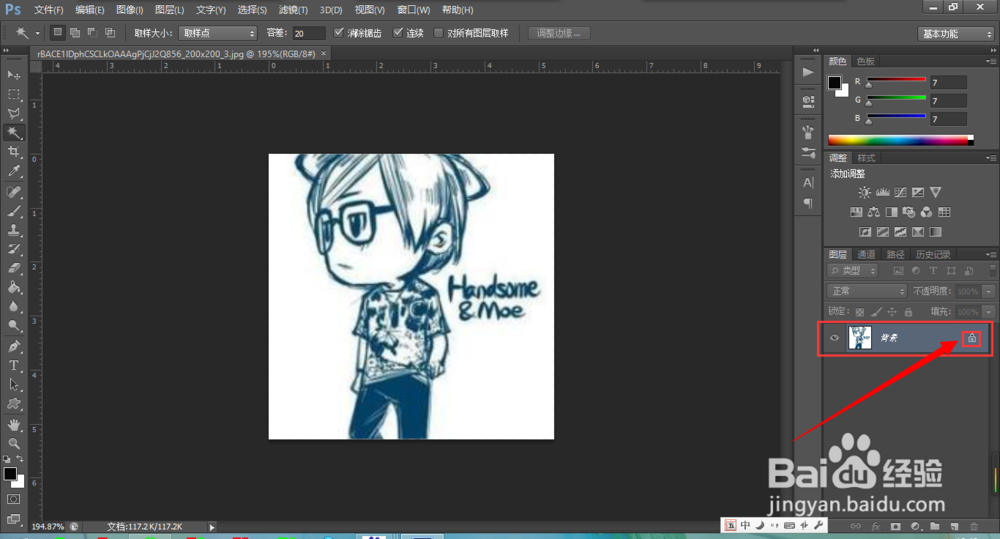The image size is (1000, 539).
Task: Open the 文件(F) menu
Action: [48, 10]
